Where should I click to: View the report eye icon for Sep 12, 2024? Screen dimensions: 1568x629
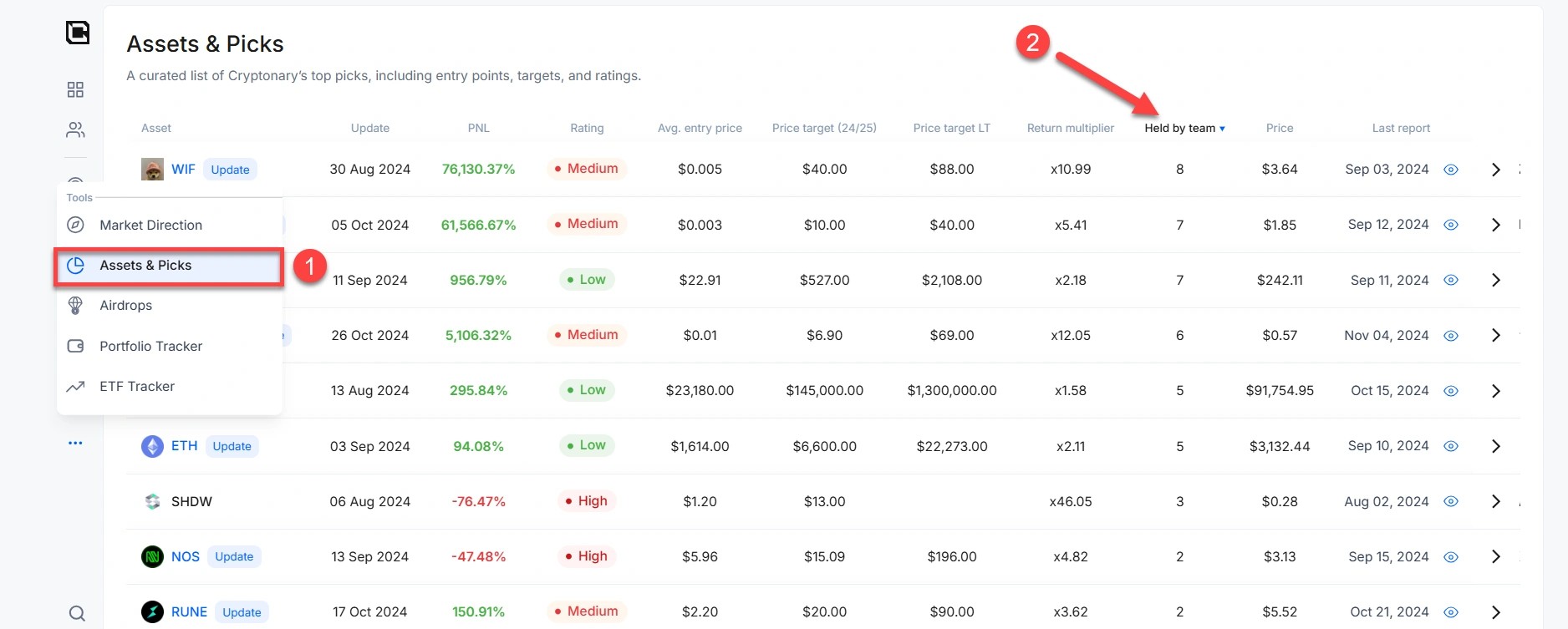pos(1451,225)
